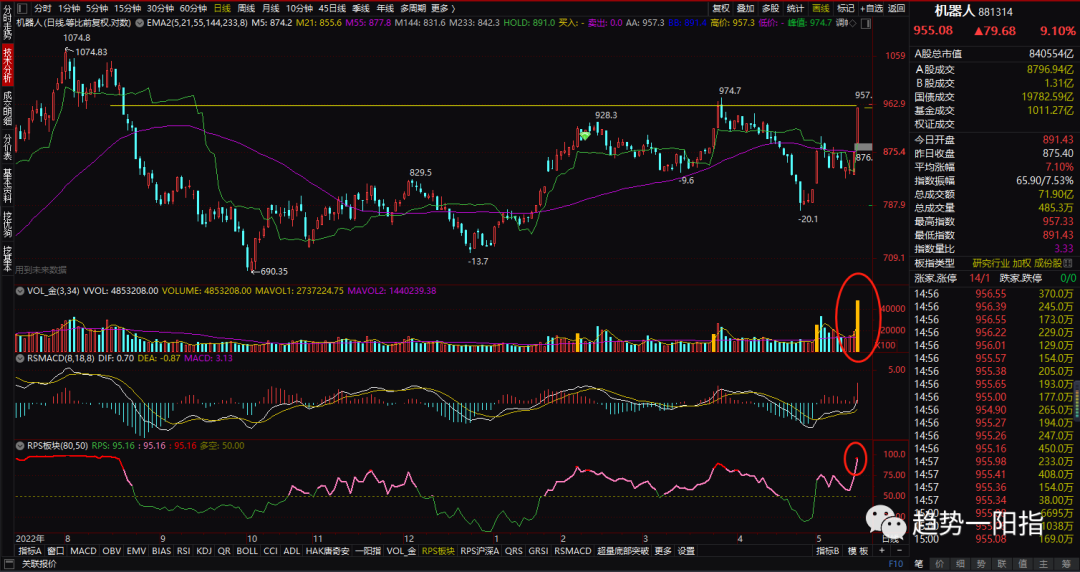The image size is (1080, 572).
Task: Switch to the 指标B group
Action: point(827,551)
